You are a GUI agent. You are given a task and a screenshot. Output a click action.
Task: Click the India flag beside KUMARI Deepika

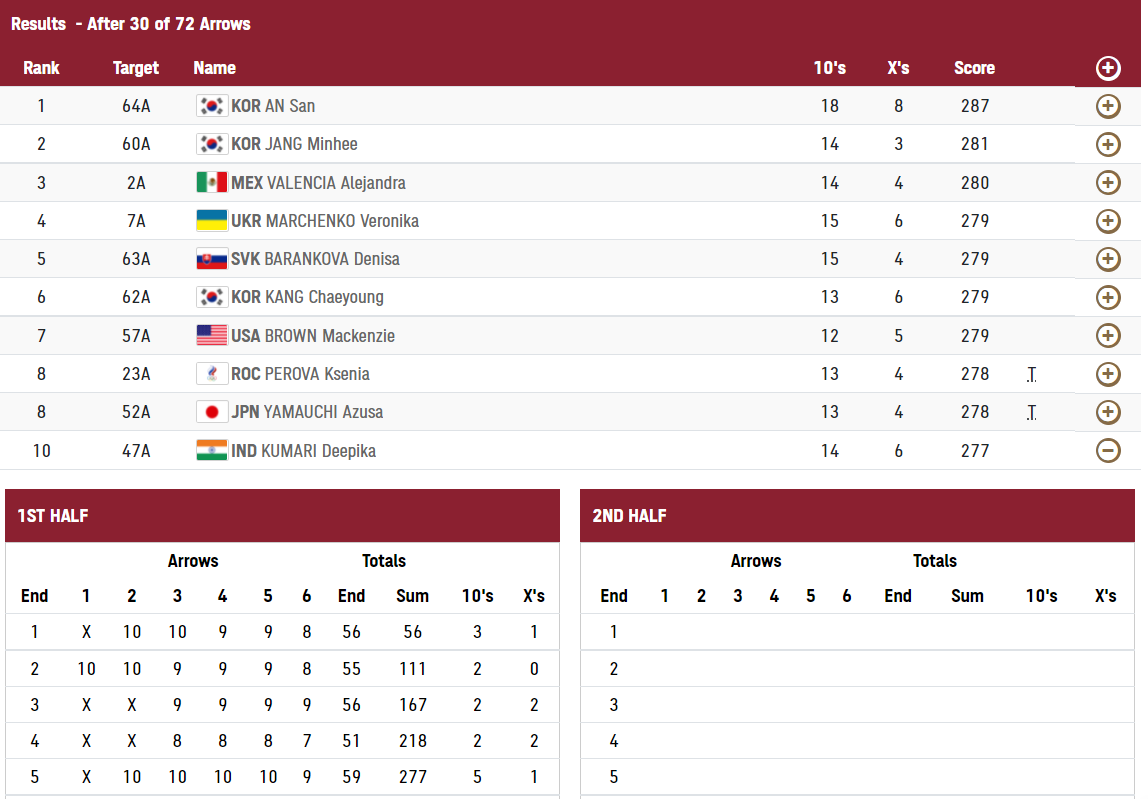212,450
